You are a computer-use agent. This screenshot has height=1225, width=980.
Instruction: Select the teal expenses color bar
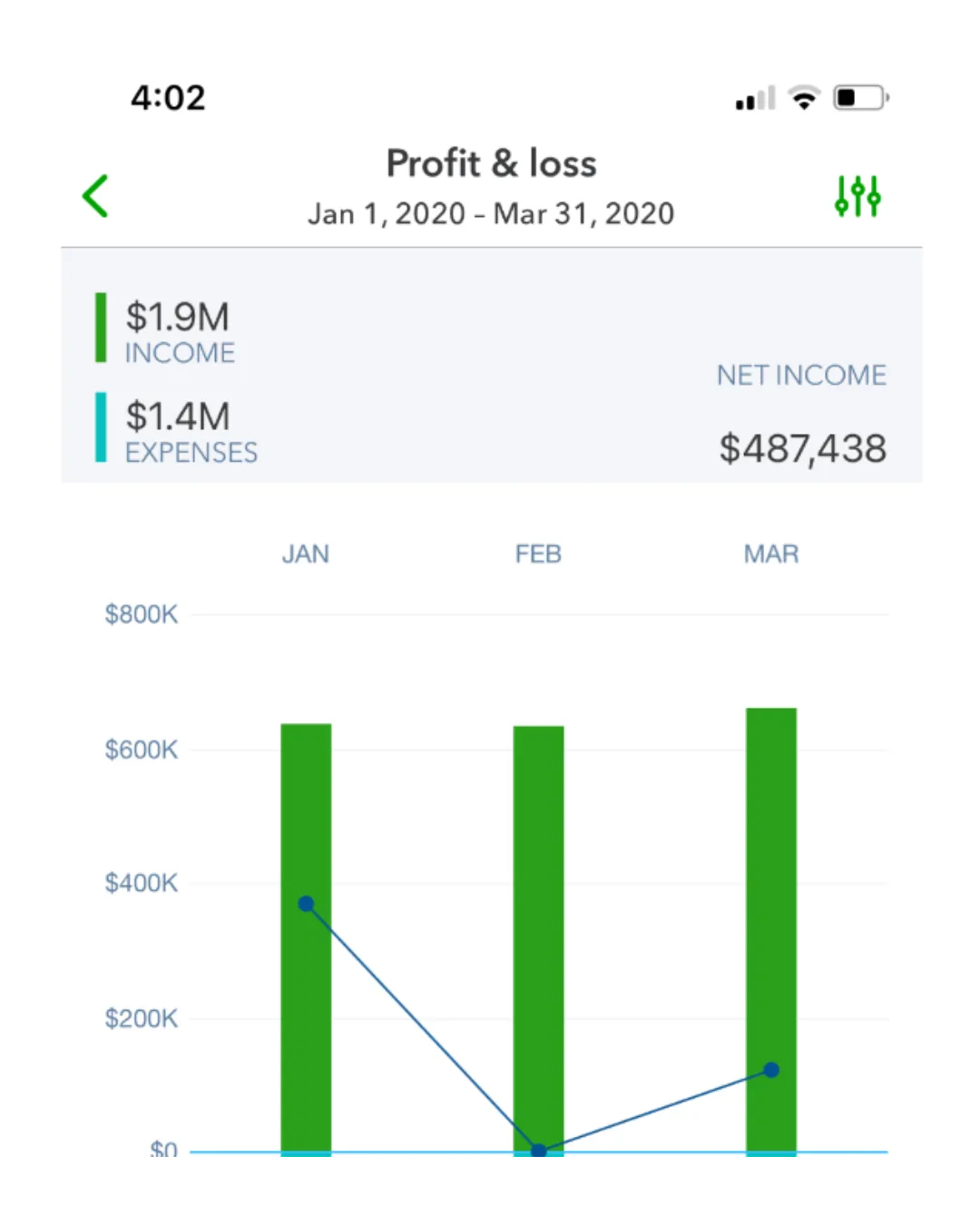tap(101, 427)
